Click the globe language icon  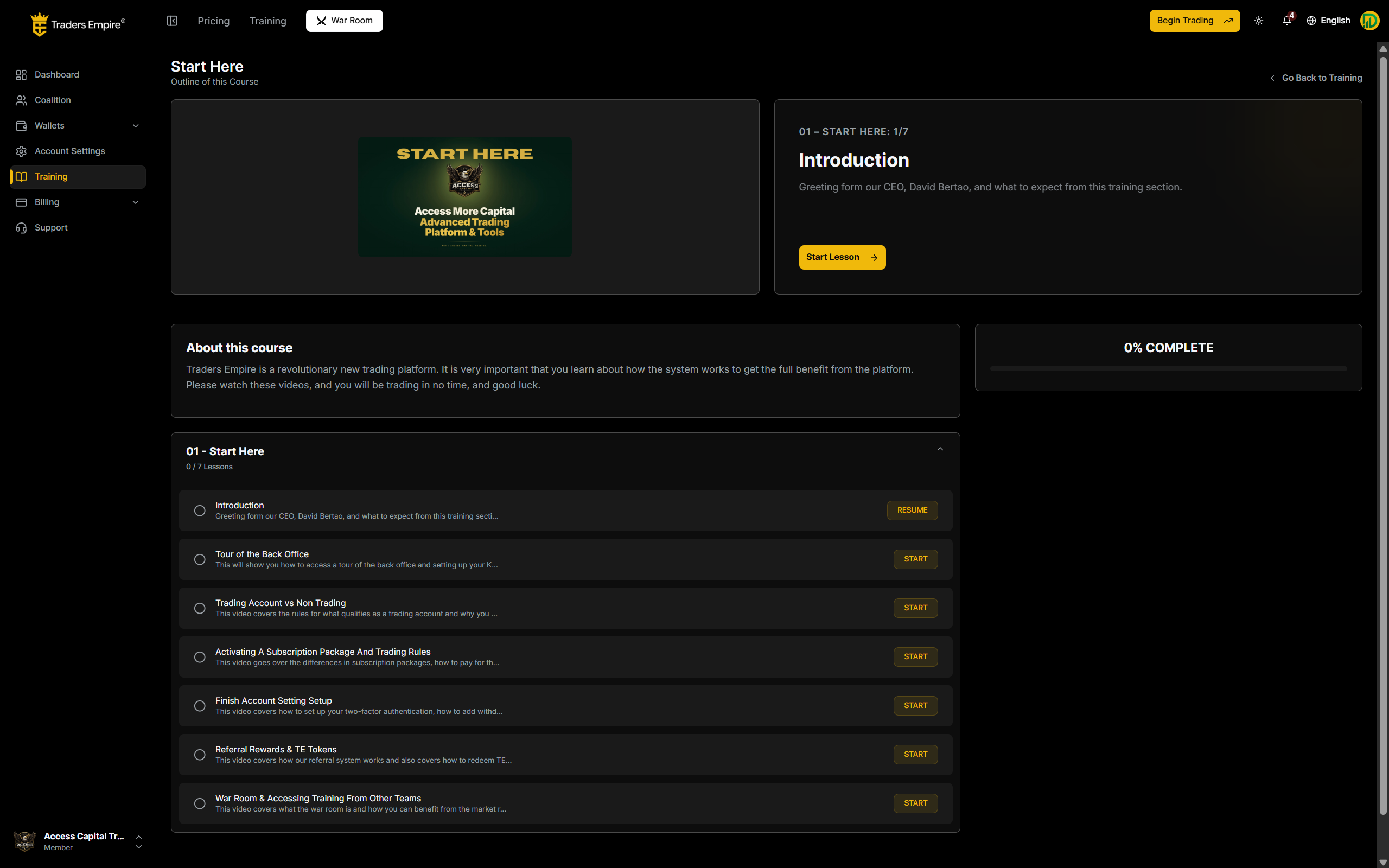click(1311, 21)
